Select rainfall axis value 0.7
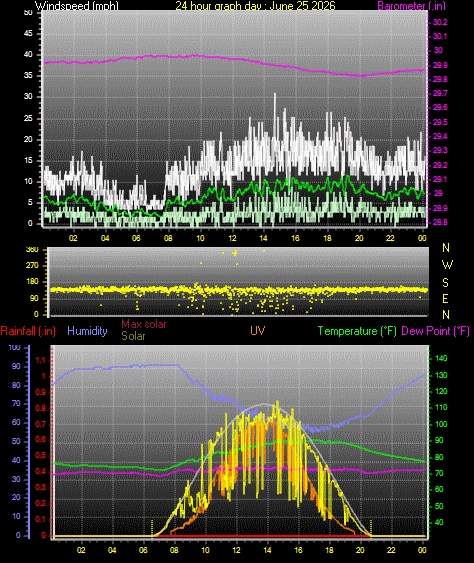The image size is (474, 563). tap(41, 424)
